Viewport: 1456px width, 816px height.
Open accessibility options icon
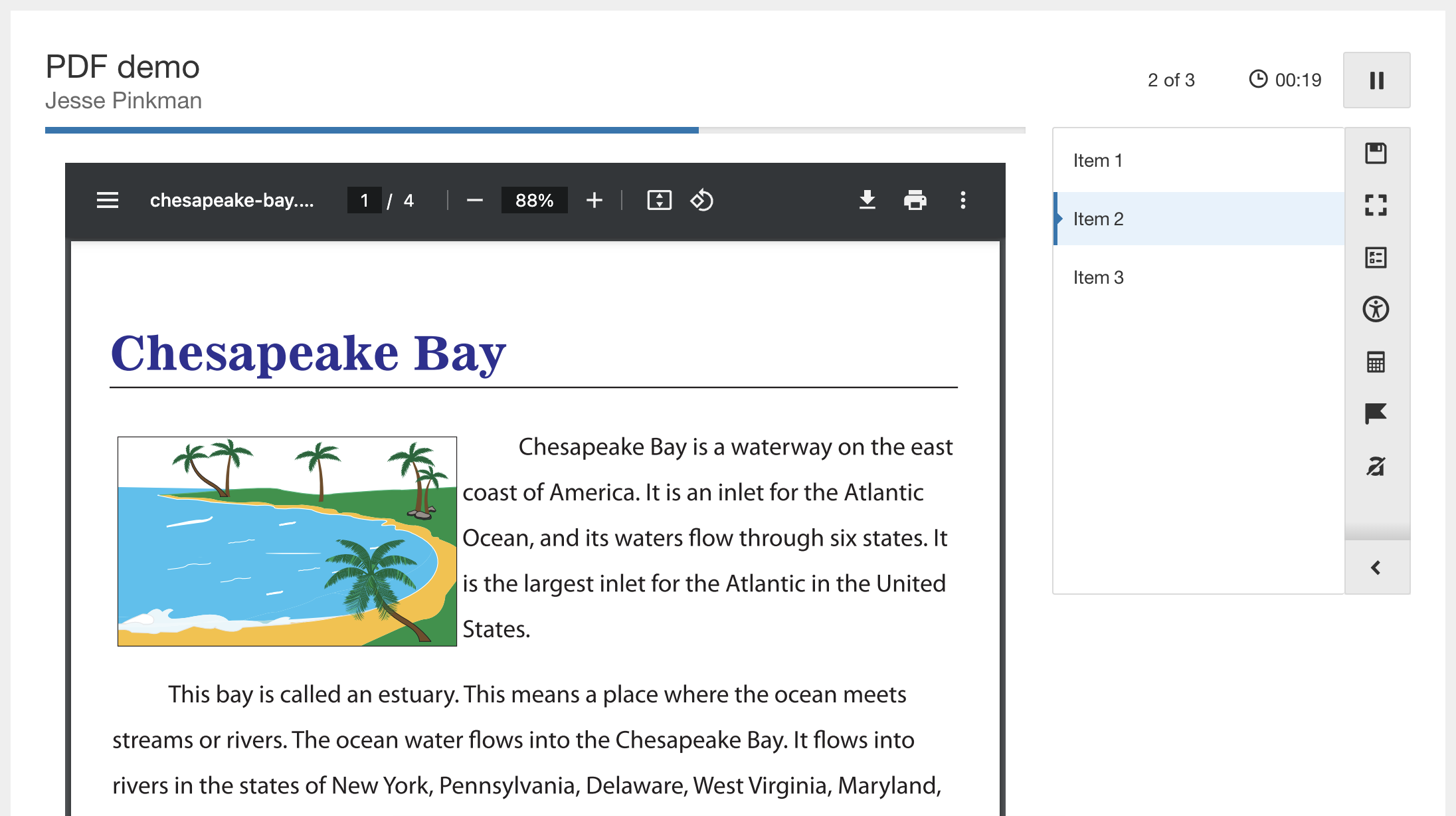tap(1376, 310)
